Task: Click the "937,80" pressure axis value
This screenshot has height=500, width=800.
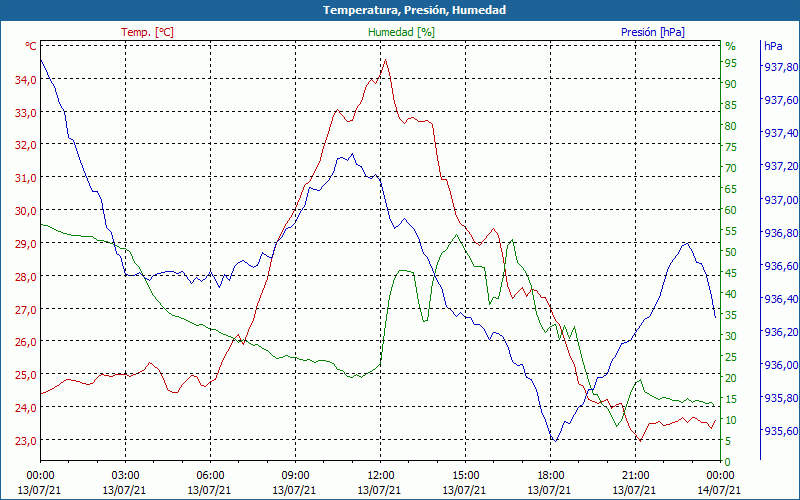Action: click(x=781, y=67)
